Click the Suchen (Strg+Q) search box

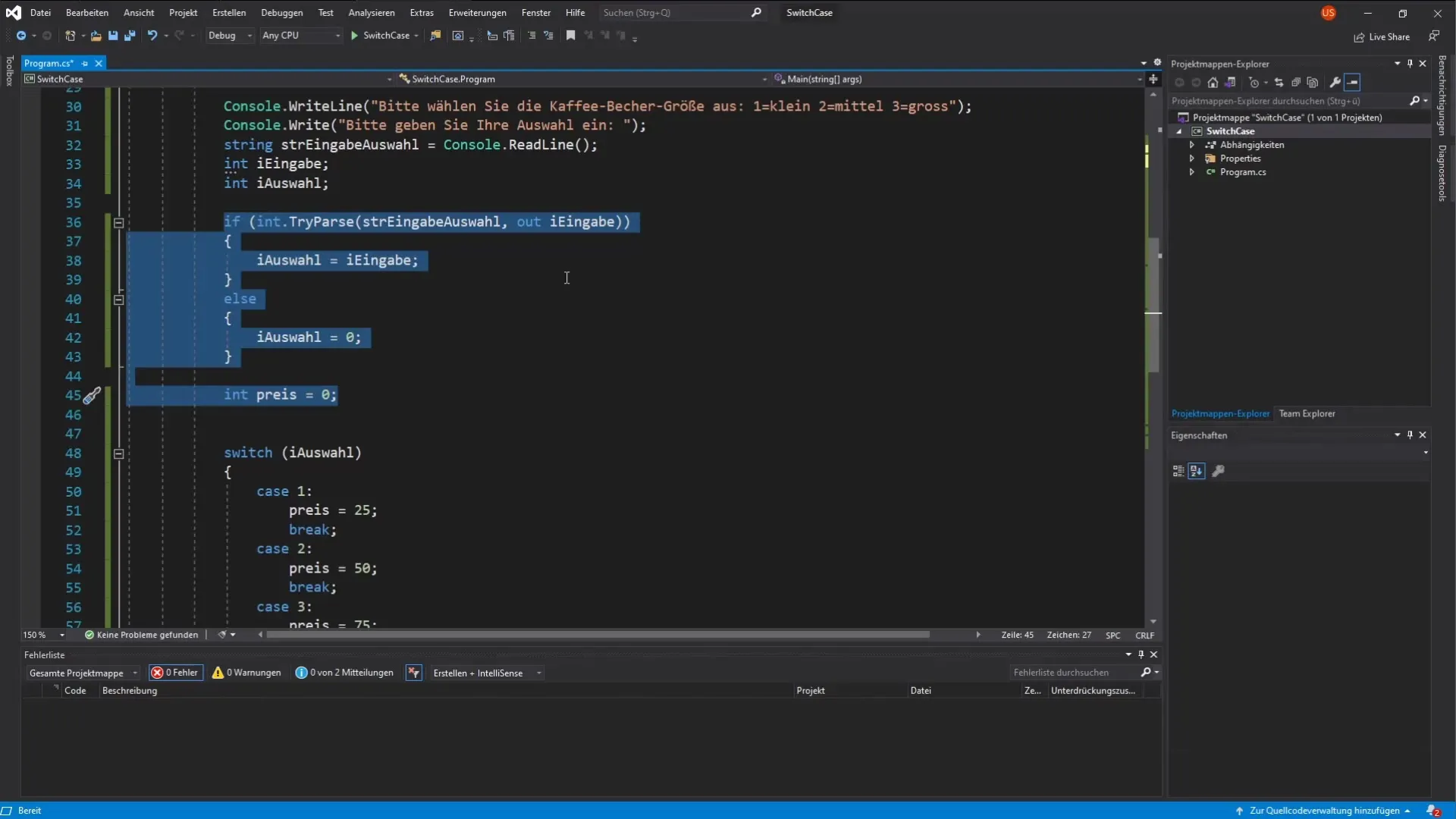[681, 13]
